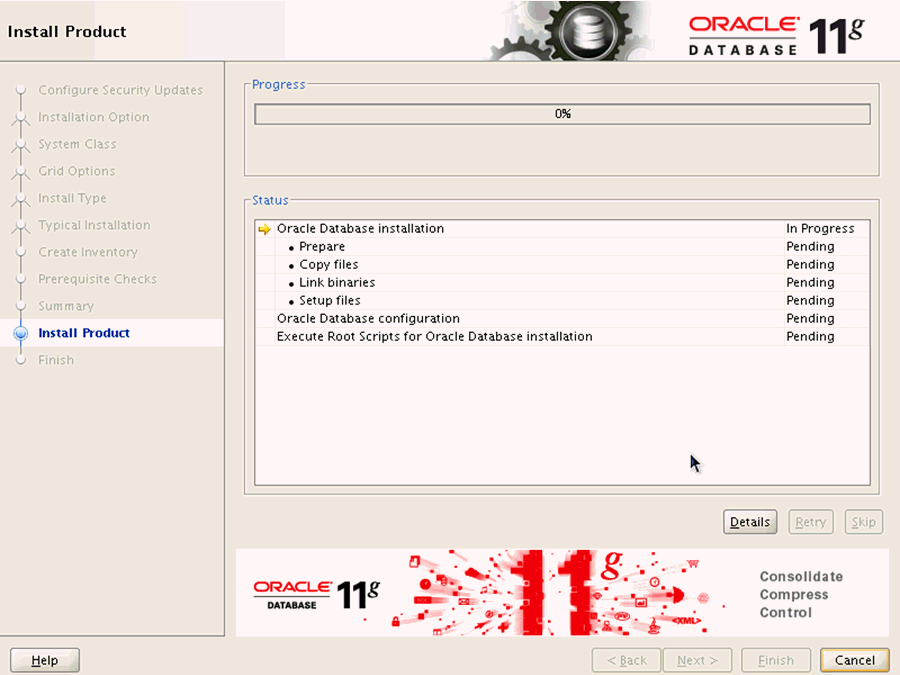
Task: Click Finish step in sidebar
Action: pyautogui.click(x=56, y=360)
